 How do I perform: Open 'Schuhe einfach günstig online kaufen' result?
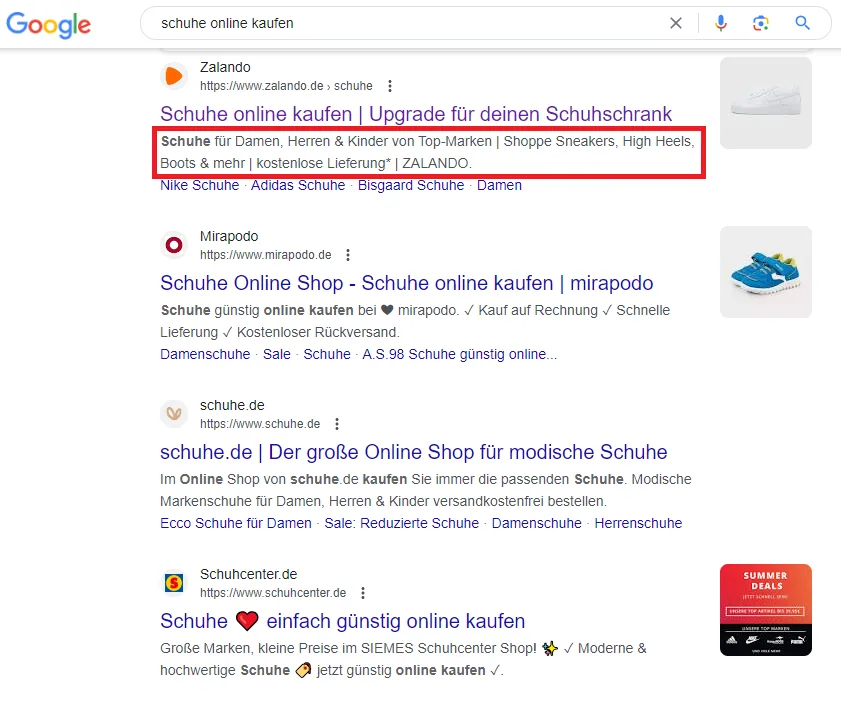pos(342,621)
